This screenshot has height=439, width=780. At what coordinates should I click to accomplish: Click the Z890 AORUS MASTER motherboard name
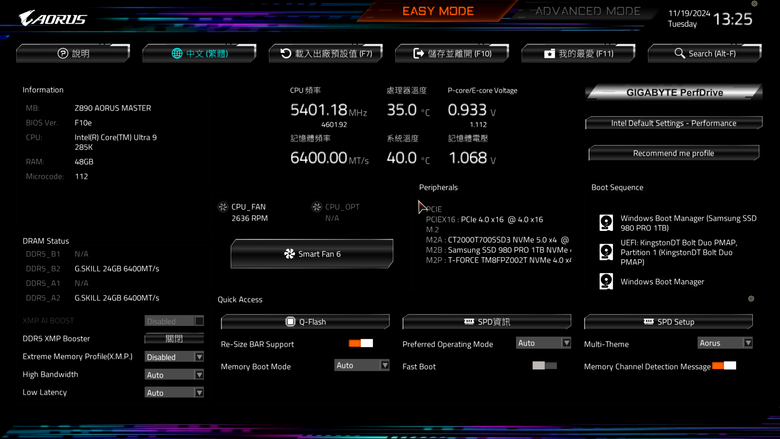[x=113, y=108]
